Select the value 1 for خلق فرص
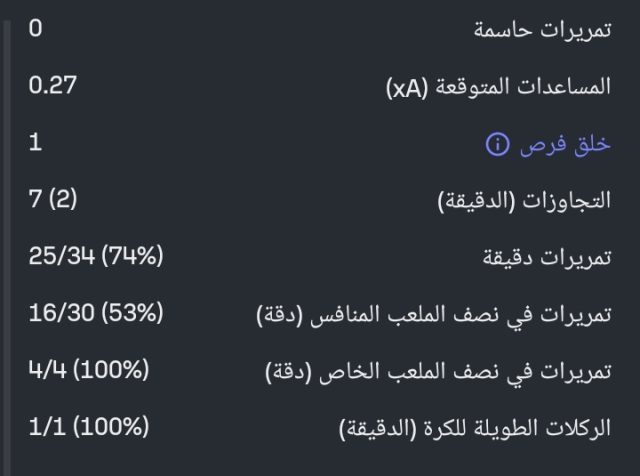 click(x=36, y=143)
